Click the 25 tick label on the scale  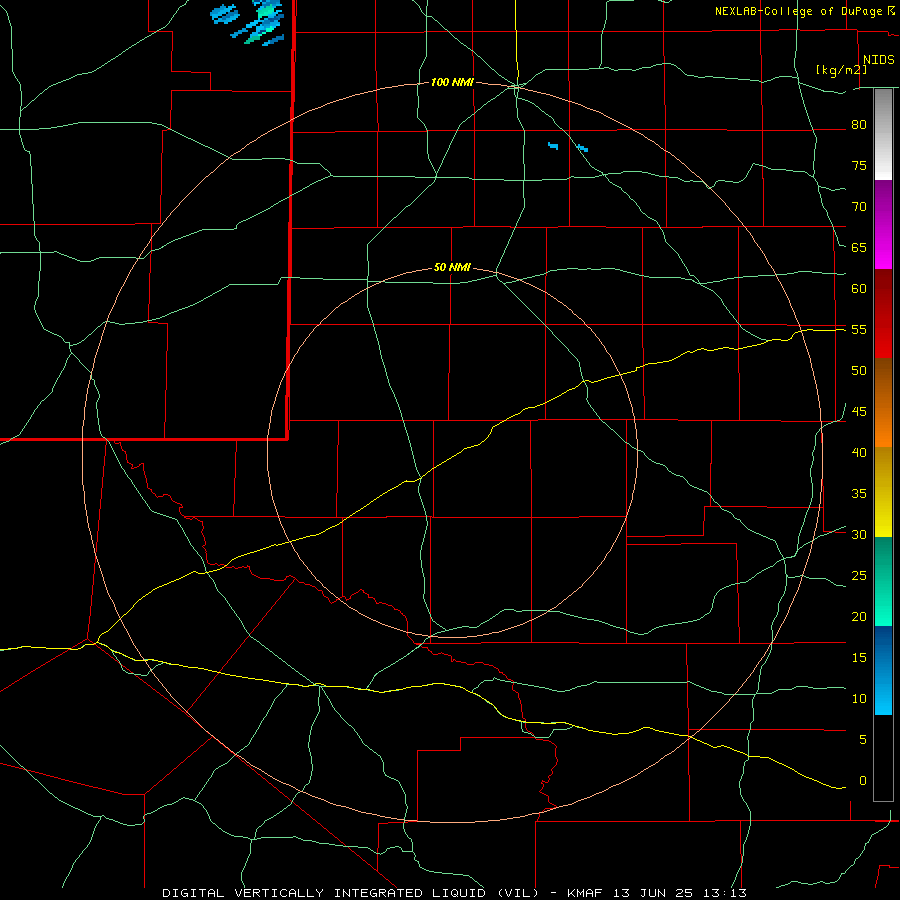point(859,575)
